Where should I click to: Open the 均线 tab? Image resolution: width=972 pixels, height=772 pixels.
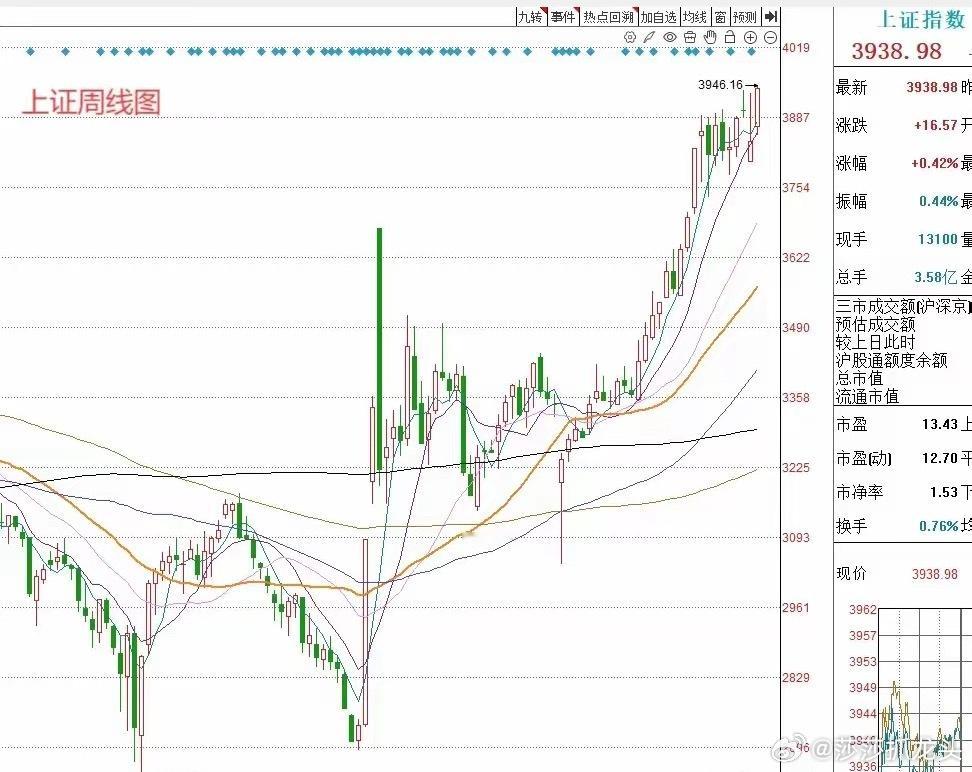tap(694, 17)
